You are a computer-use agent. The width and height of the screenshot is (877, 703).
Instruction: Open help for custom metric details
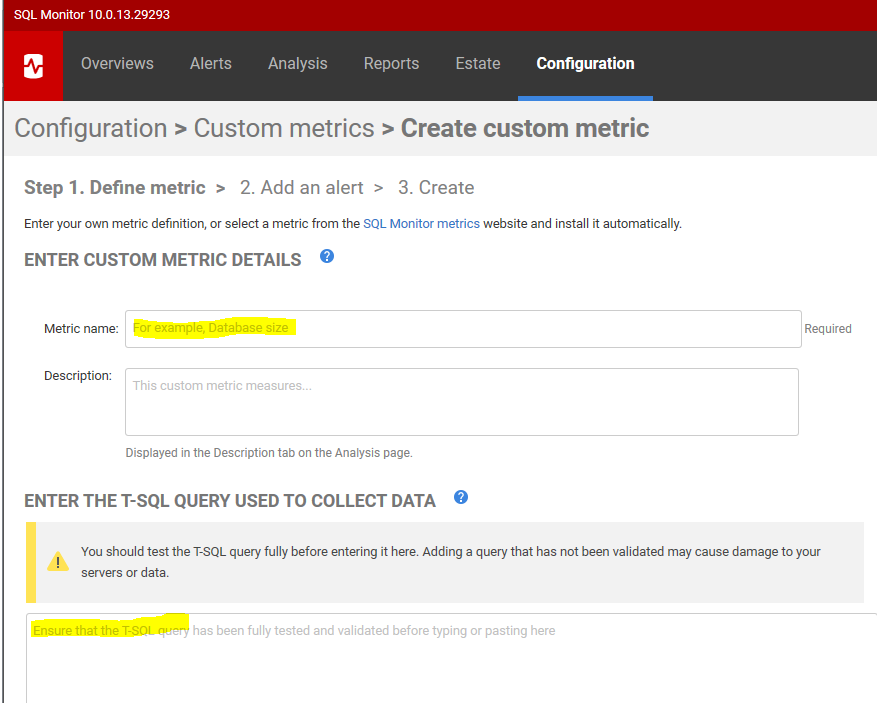(326, 257)
